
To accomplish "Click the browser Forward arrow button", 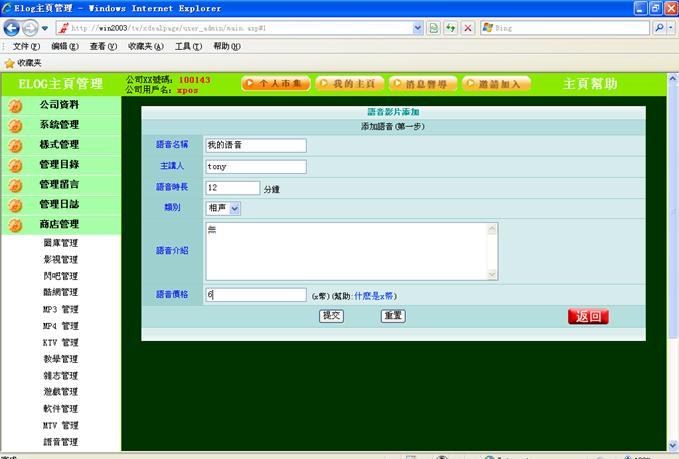I will [32, 28].
